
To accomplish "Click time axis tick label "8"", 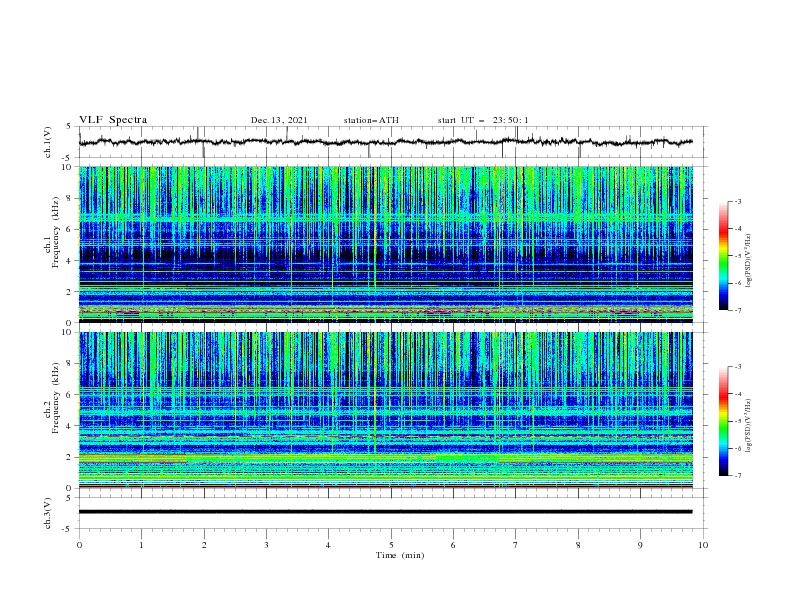I will click(578, 545).
